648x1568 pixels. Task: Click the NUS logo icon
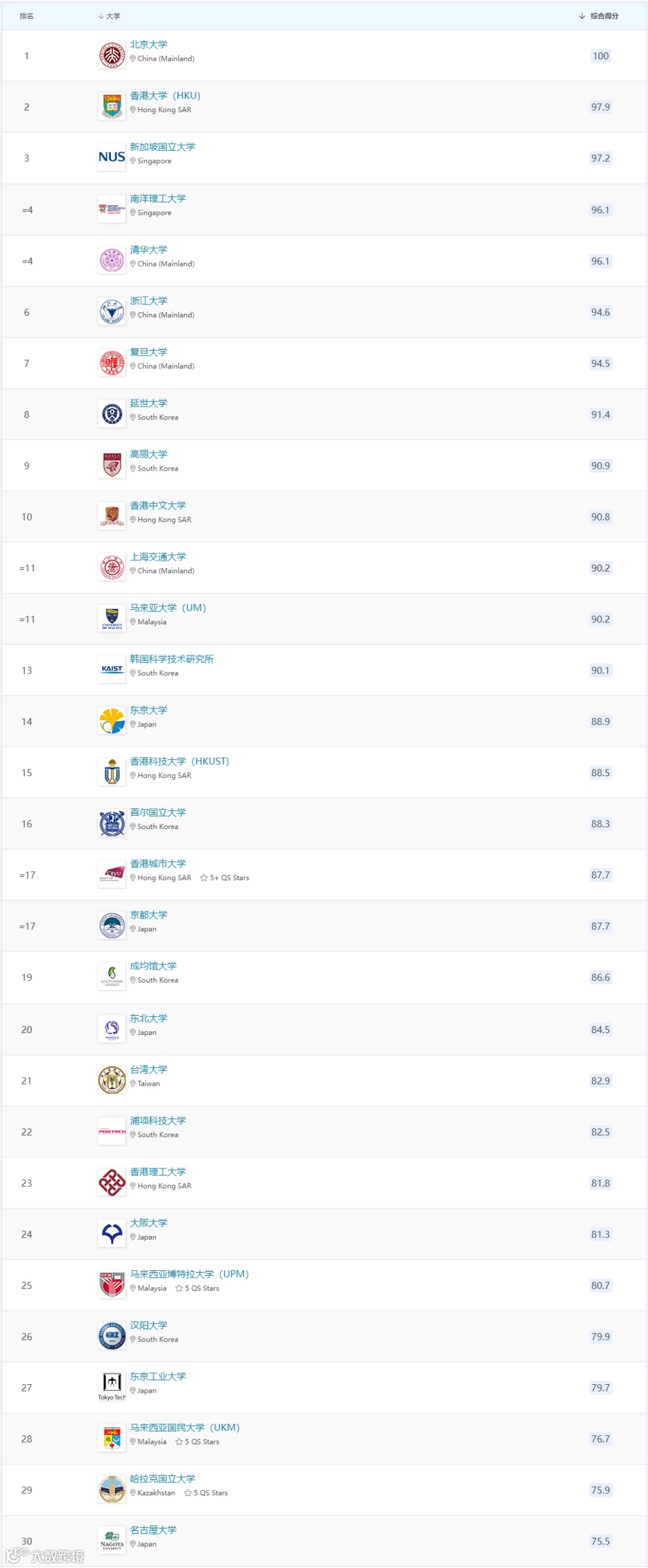tap(112, 157)
